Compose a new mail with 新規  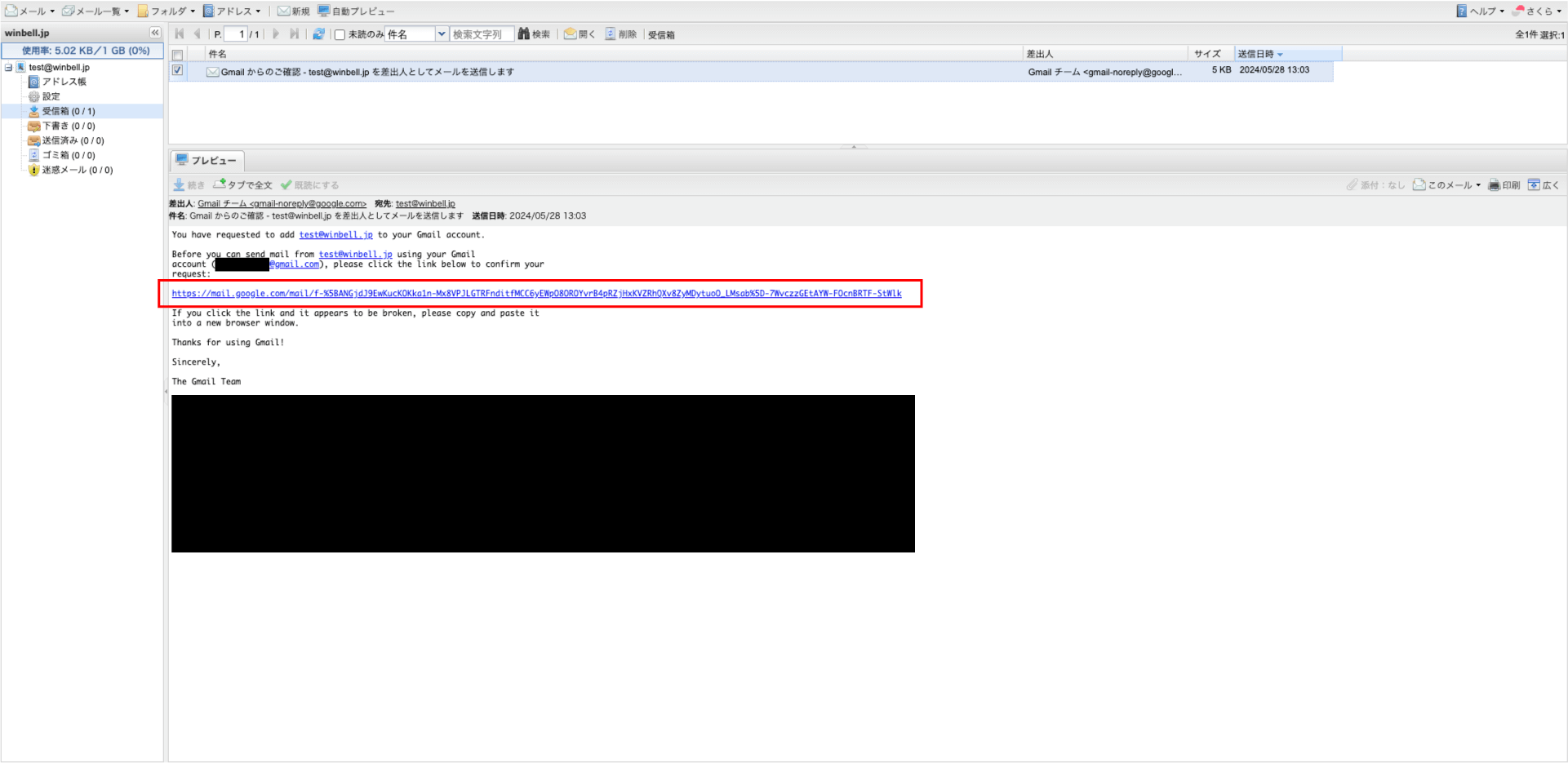pyautogui.click(x=294, y=11)
